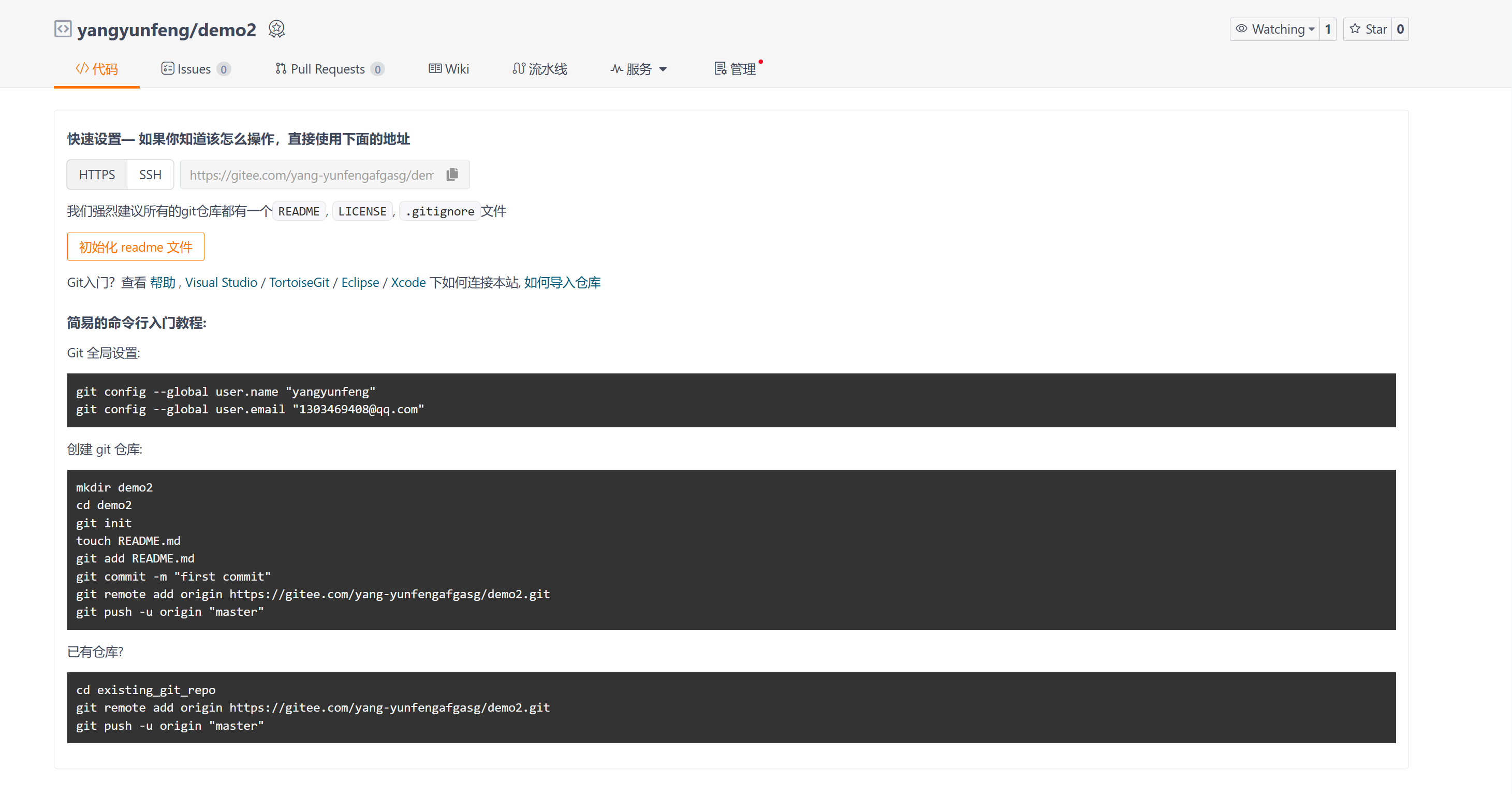Click the badge icon next to repo name
This screenshot has width=1512, height=794.
tap(276, 29)
